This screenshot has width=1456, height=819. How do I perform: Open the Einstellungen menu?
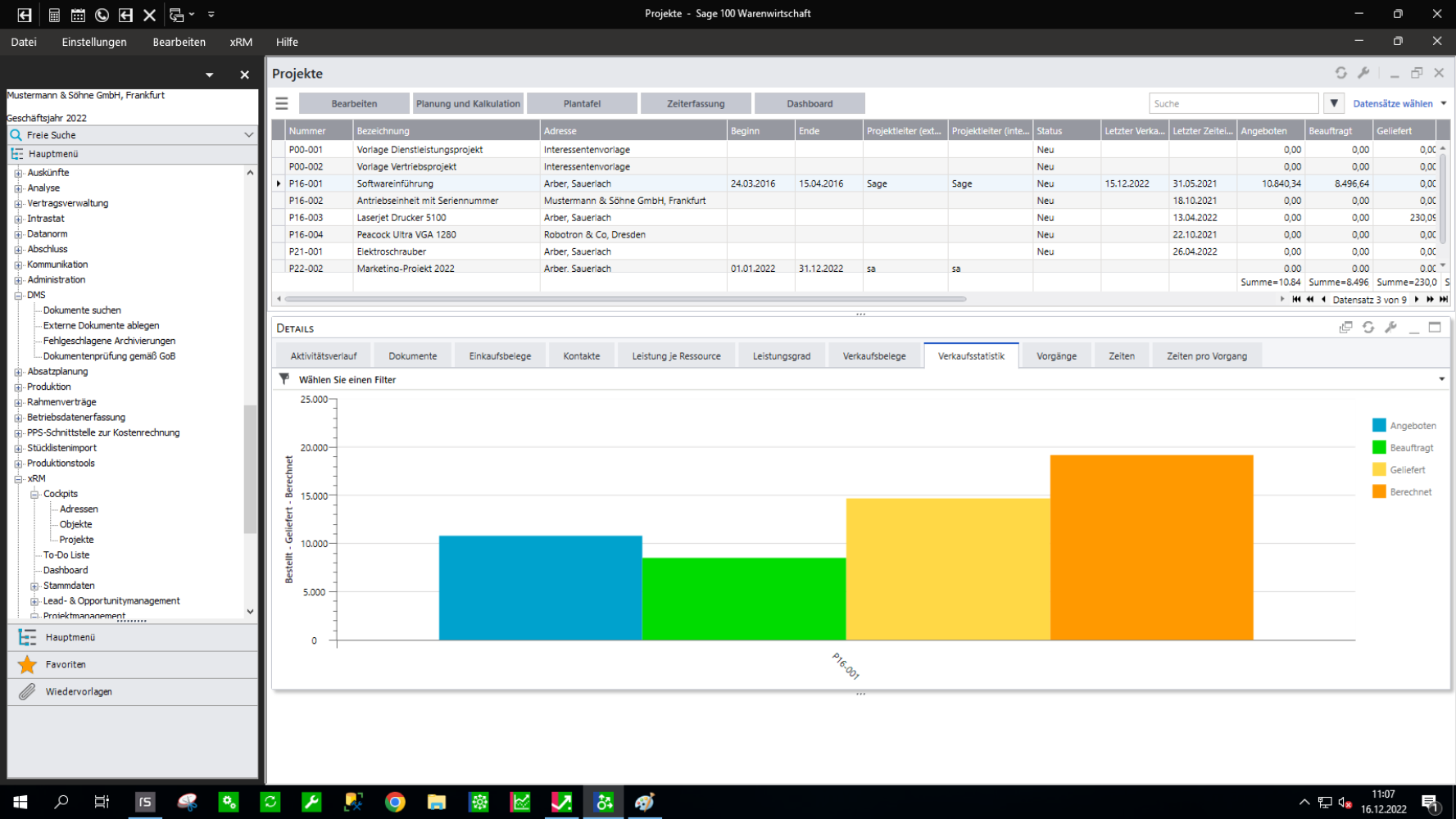[94, 42]
